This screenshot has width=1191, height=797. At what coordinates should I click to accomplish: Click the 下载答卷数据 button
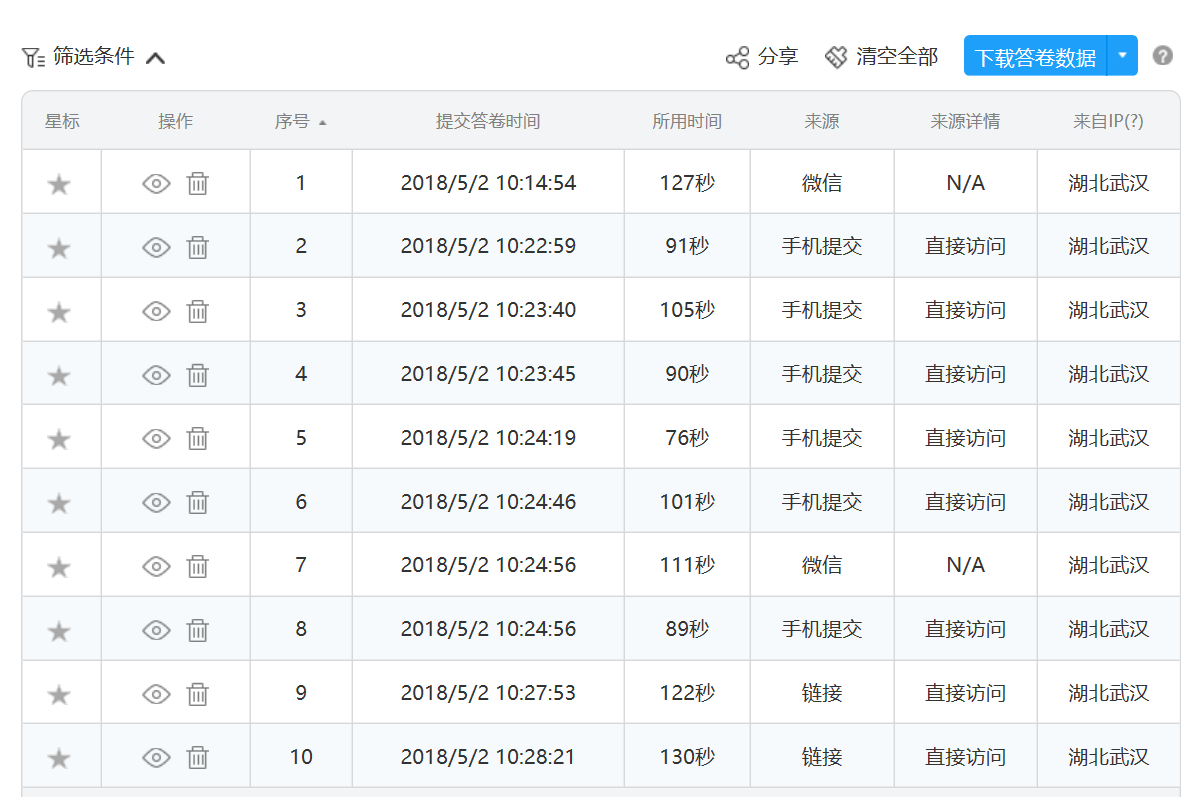1035,57
